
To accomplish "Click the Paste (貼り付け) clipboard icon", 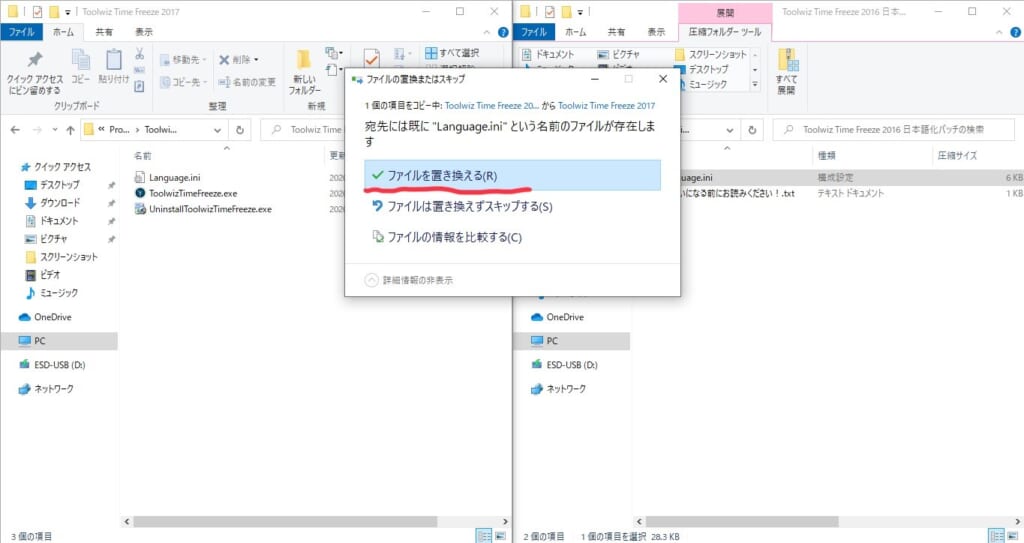I will [114, 66].
